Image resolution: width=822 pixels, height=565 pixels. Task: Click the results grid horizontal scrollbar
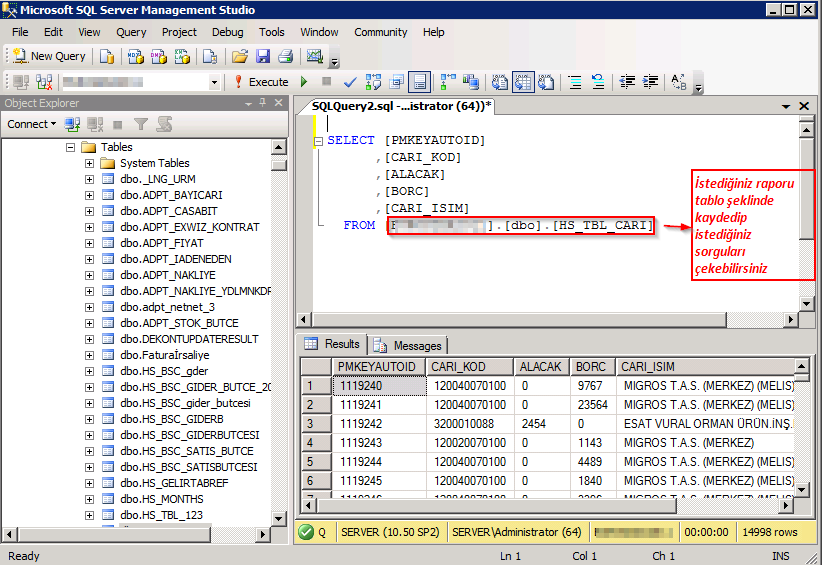click(x=497, y=506)
